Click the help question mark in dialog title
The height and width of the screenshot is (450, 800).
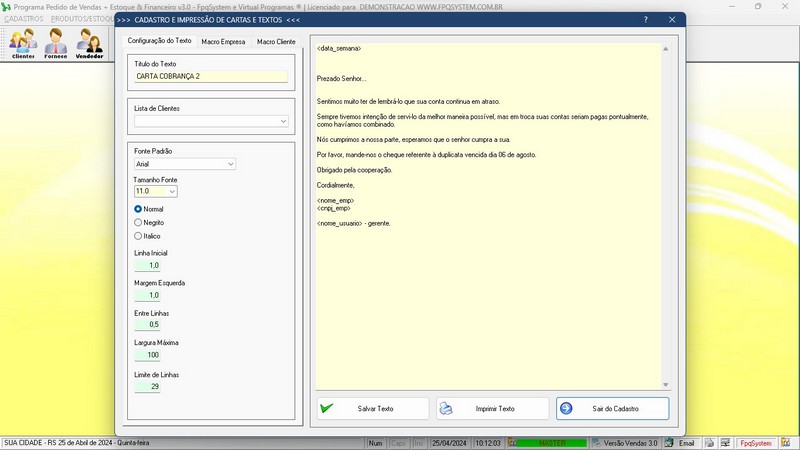[645, 20]
